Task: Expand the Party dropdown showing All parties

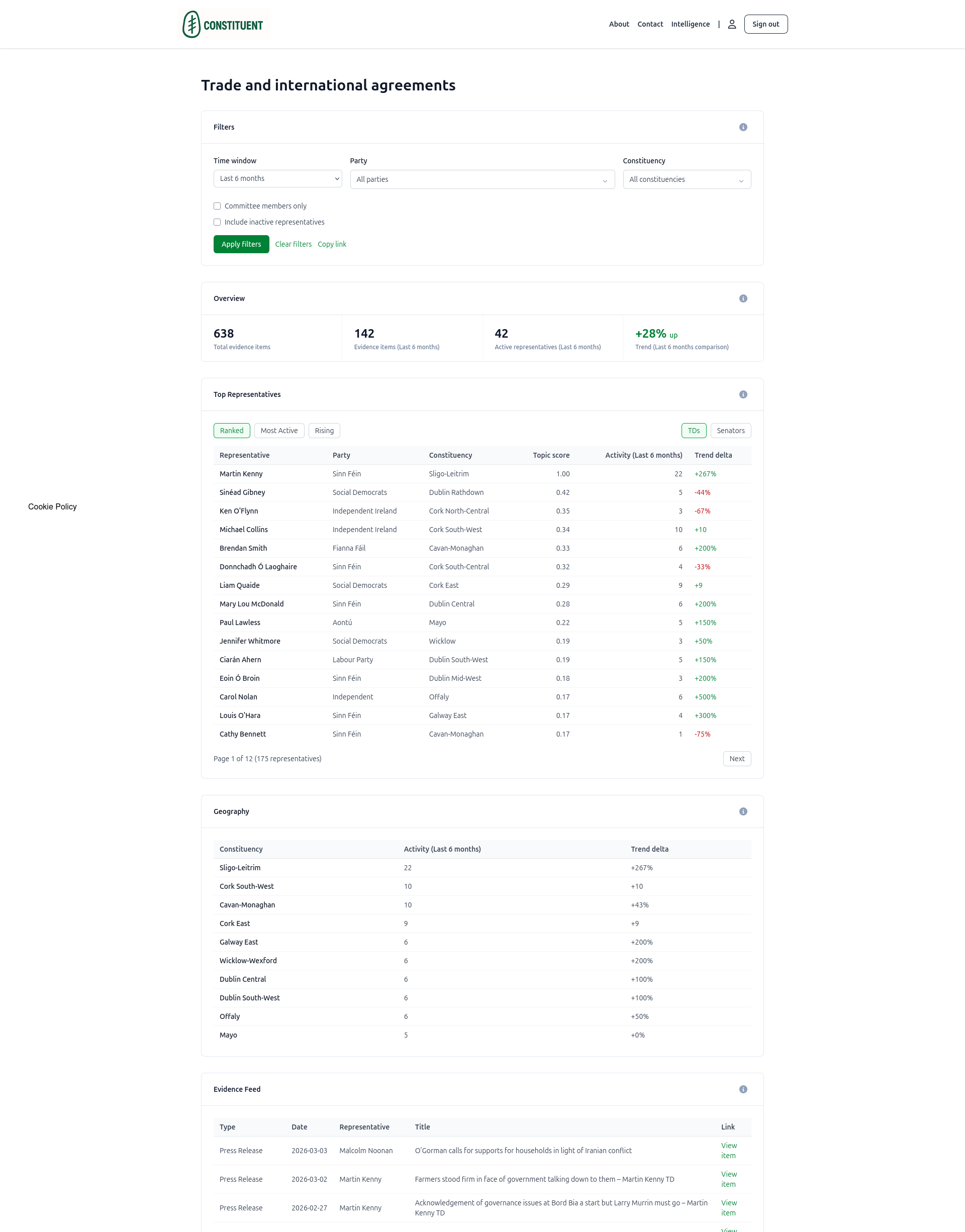Action: 482,179
